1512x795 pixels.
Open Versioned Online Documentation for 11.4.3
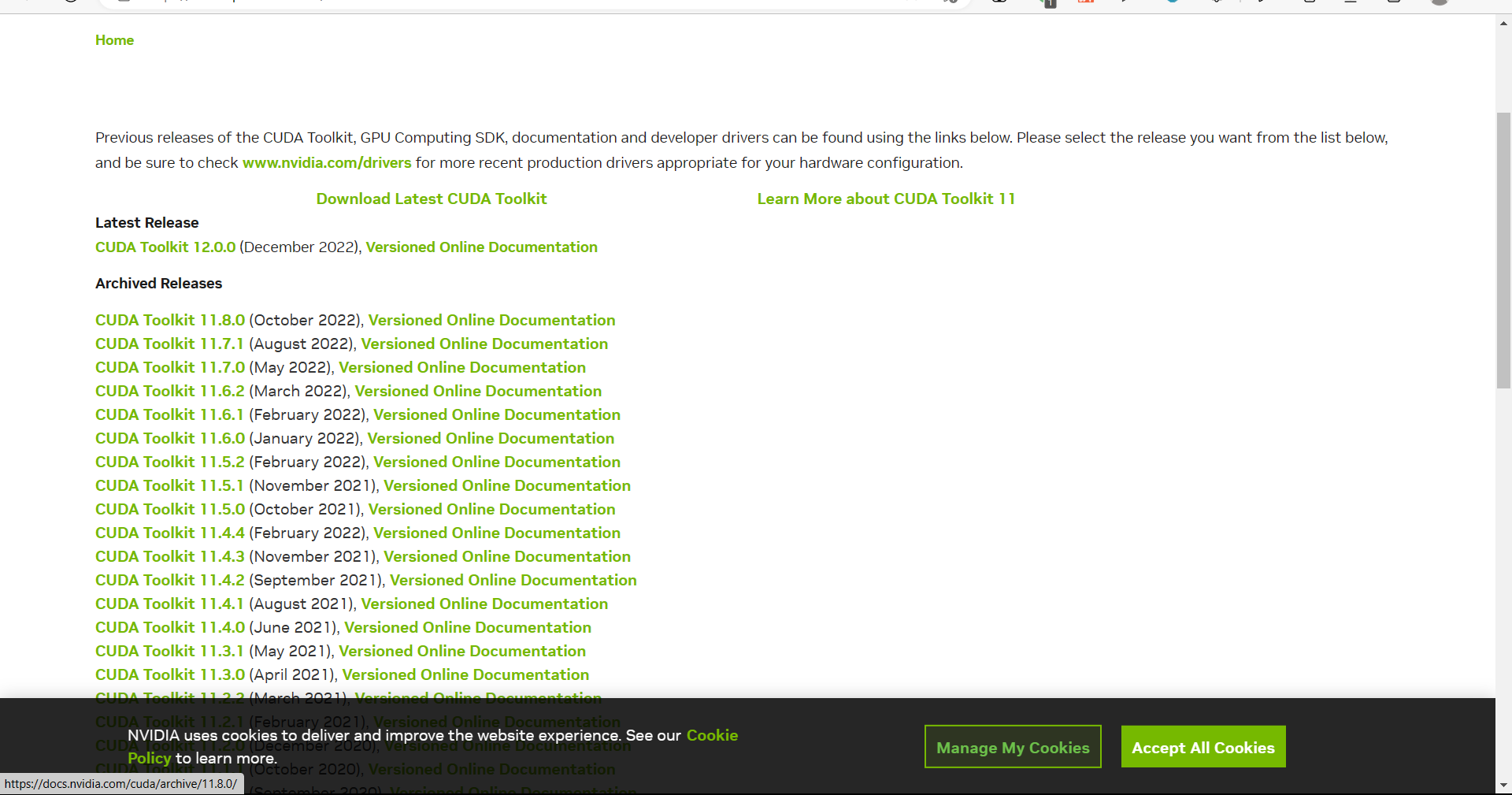click(507, 556)
